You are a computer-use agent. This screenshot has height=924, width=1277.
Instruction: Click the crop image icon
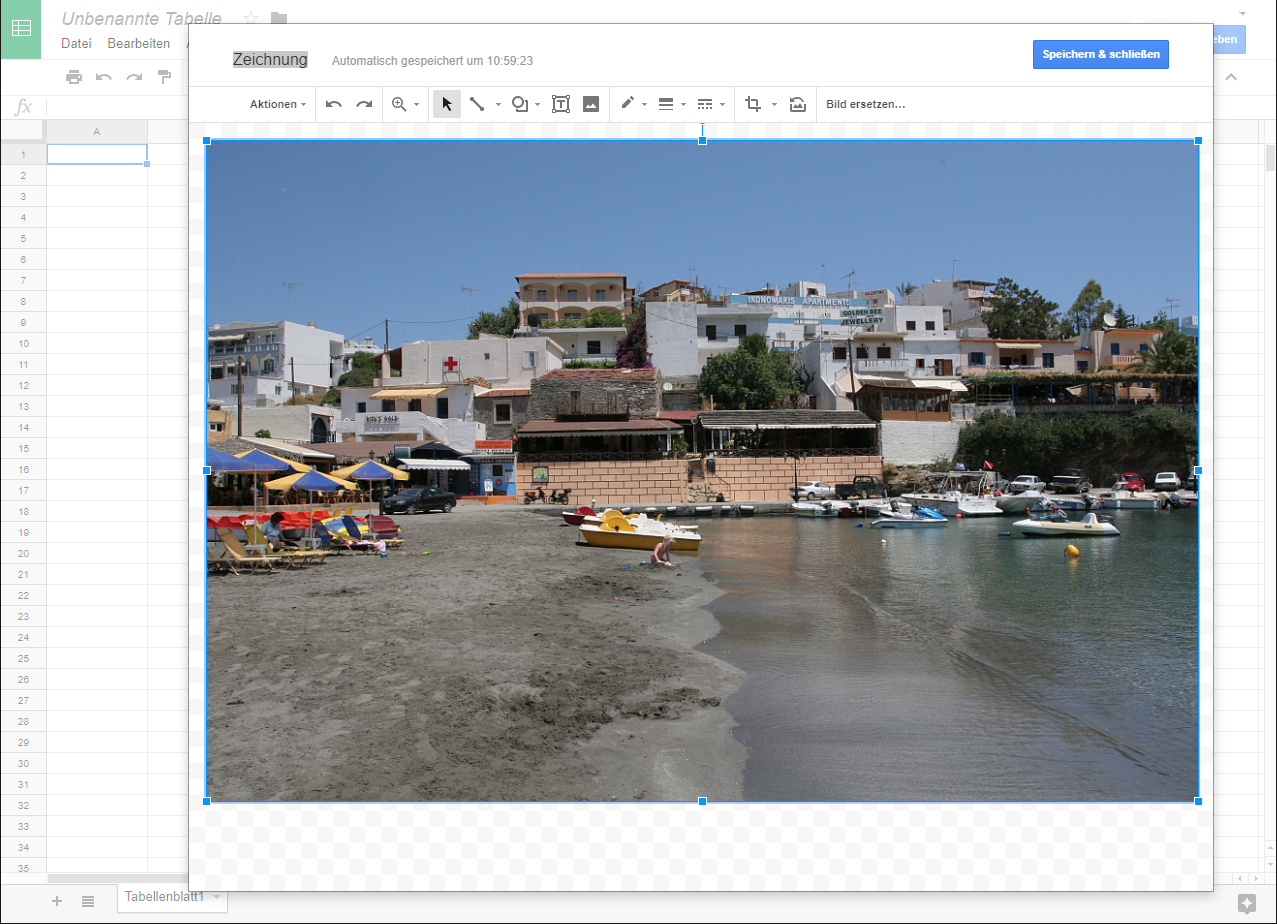(x=753, y=104)
